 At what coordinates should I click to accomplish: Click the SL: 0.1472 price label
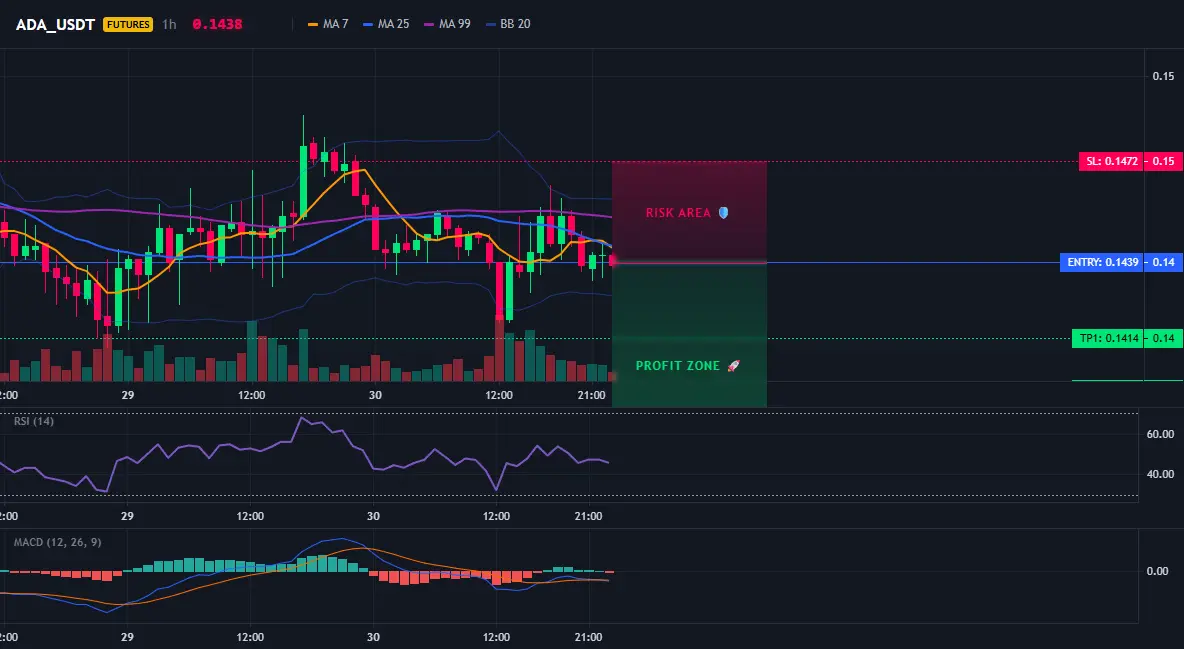click(x=1112, y=161)
